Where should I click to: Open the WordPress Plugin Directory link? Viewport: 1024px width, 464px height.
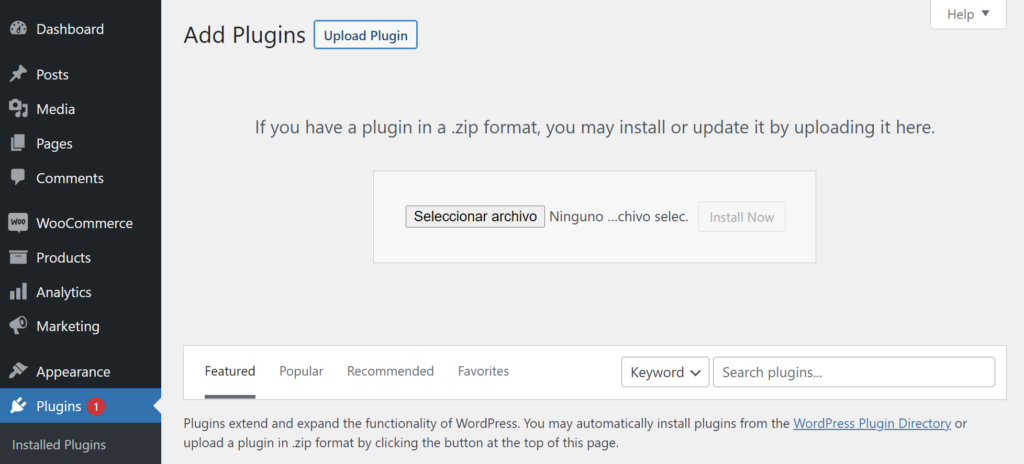pos(872,423)
